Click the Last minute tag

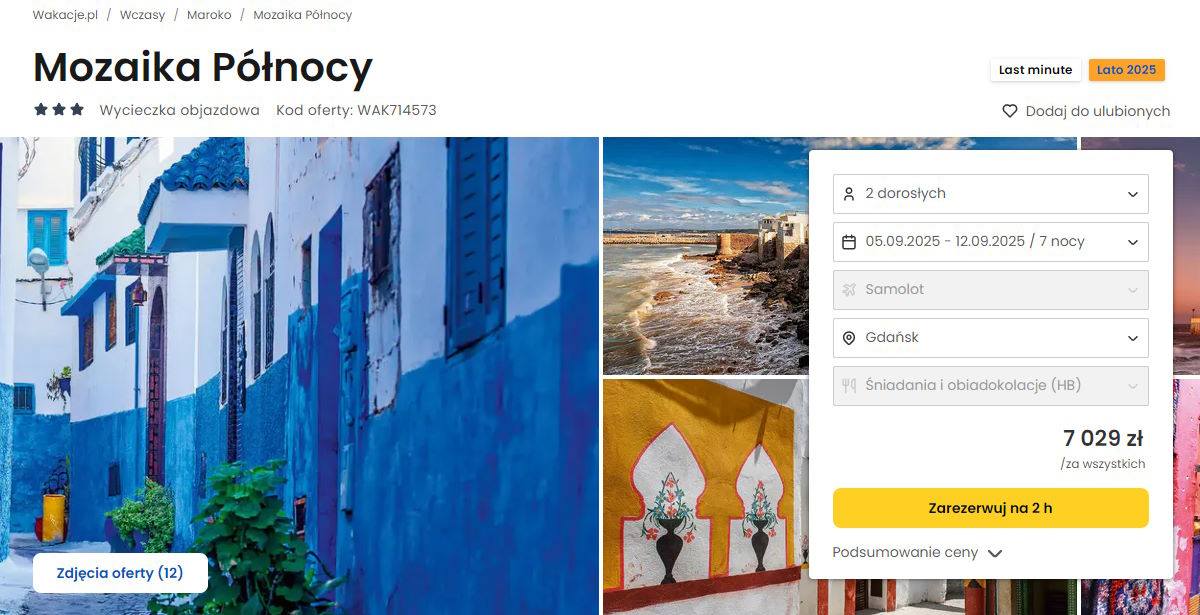pyautogui.click(x=1035, y=70)
